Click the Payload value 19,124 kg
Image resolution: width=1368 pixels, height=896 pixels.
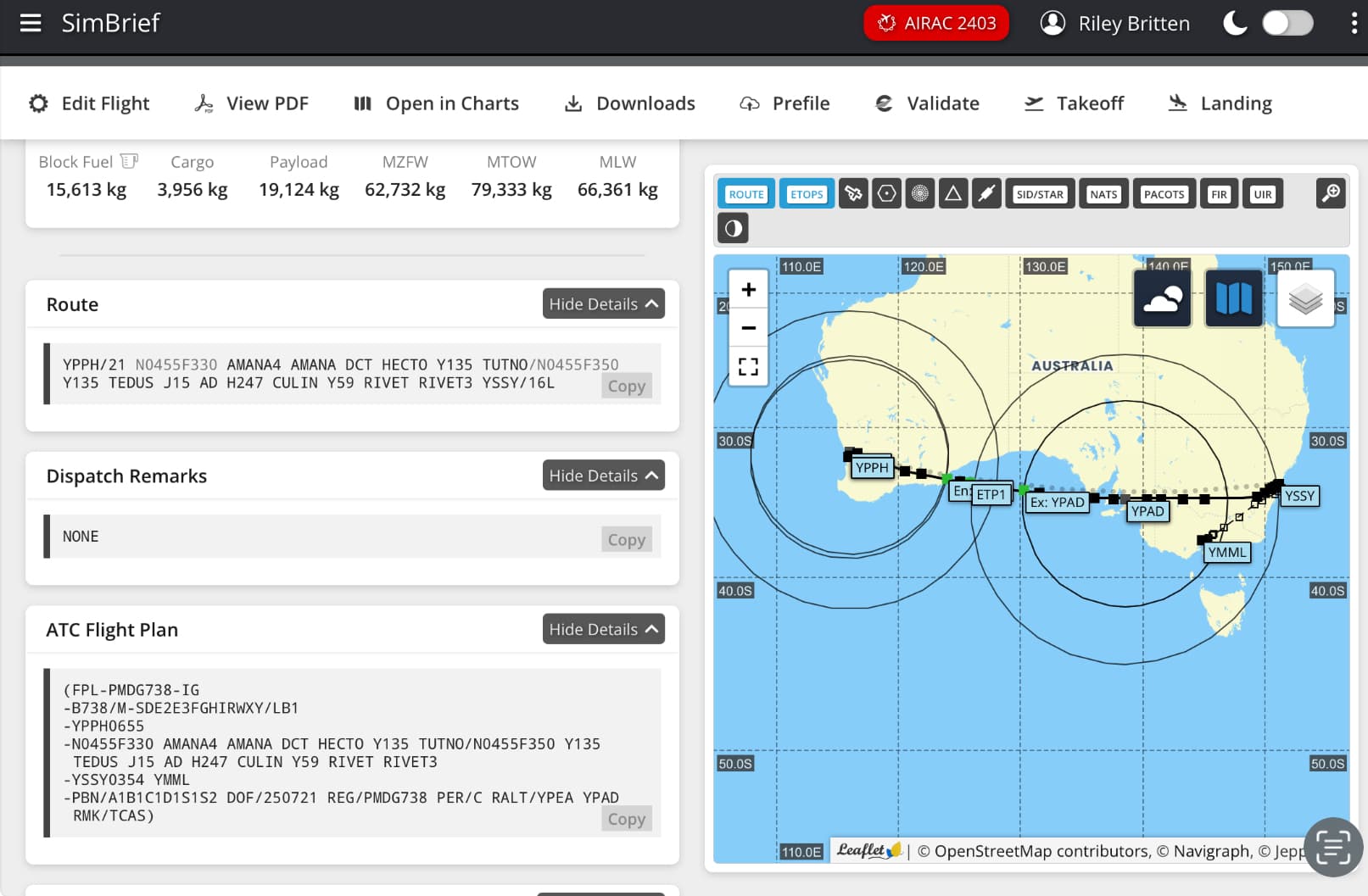point(299,190)
